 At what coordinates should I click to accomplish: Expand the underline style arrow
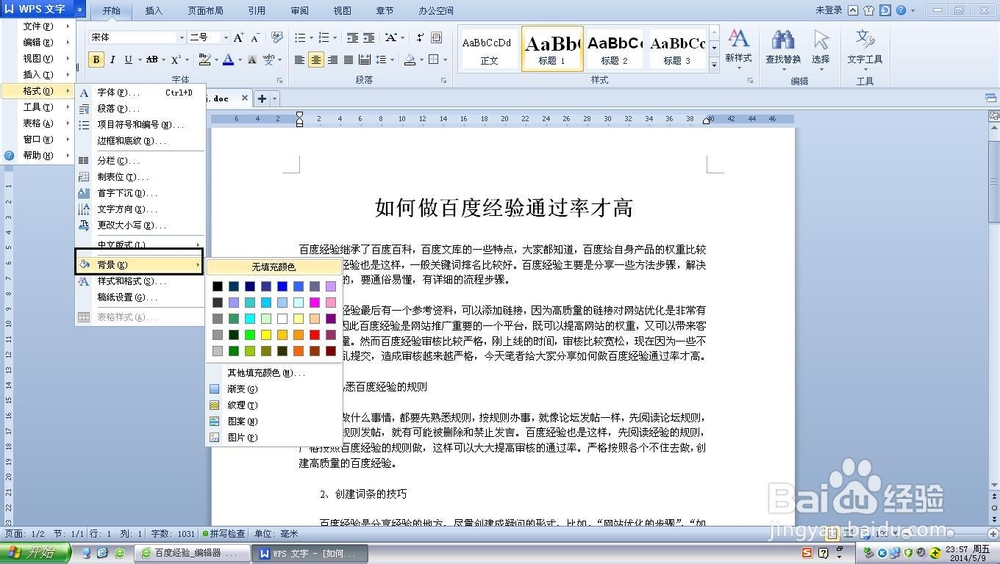[x=138, y=60]
